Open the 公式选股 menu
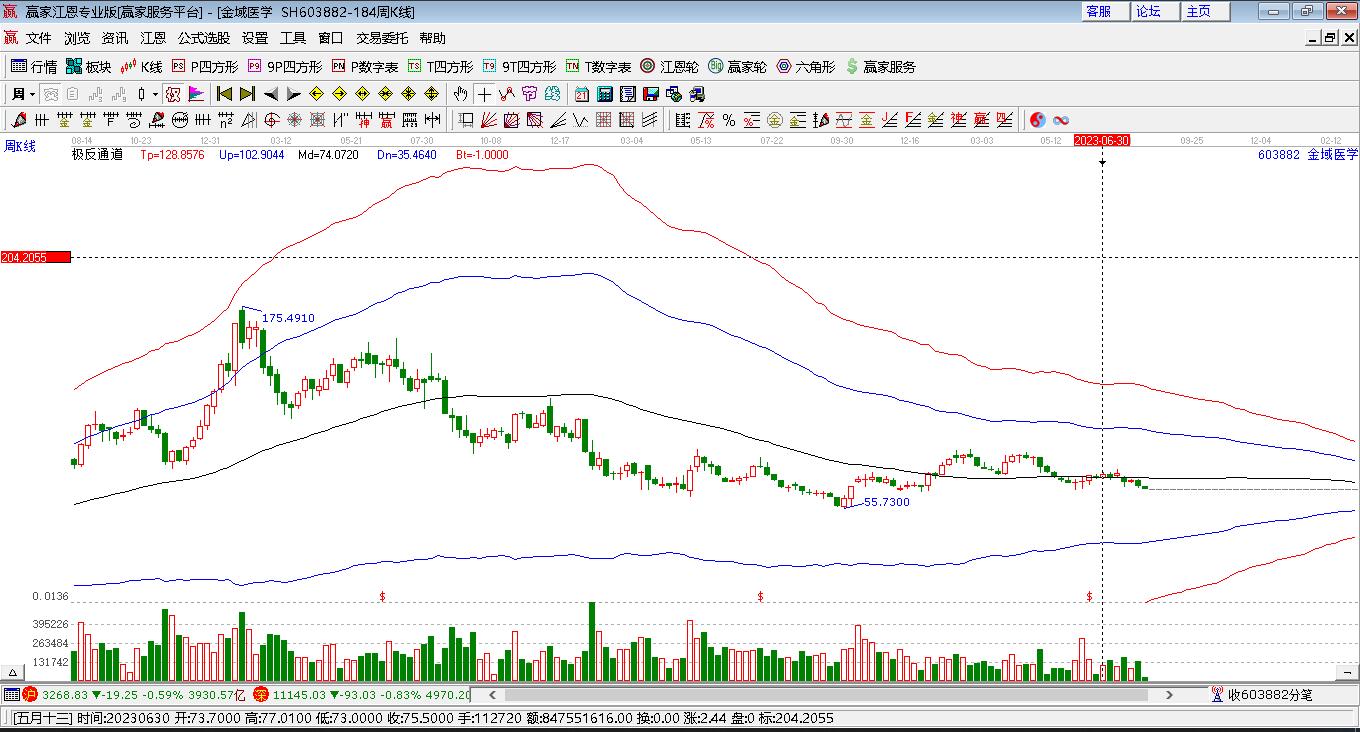 (204, 38)
